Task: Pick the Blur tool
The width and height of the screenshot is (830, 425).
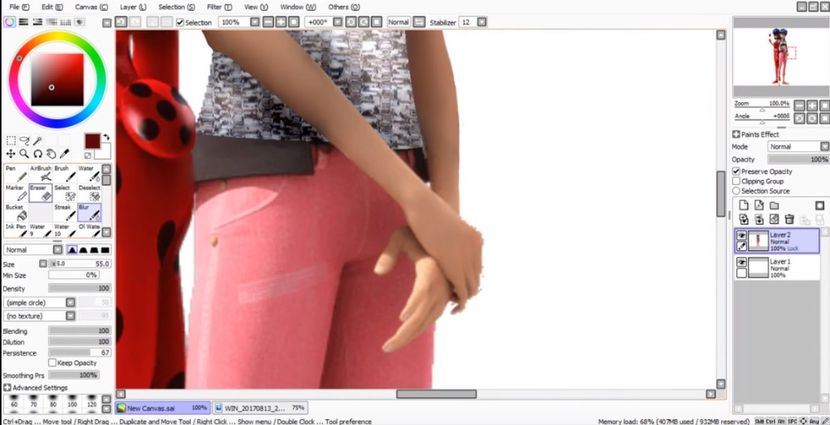Action: (x=89, y=213)
